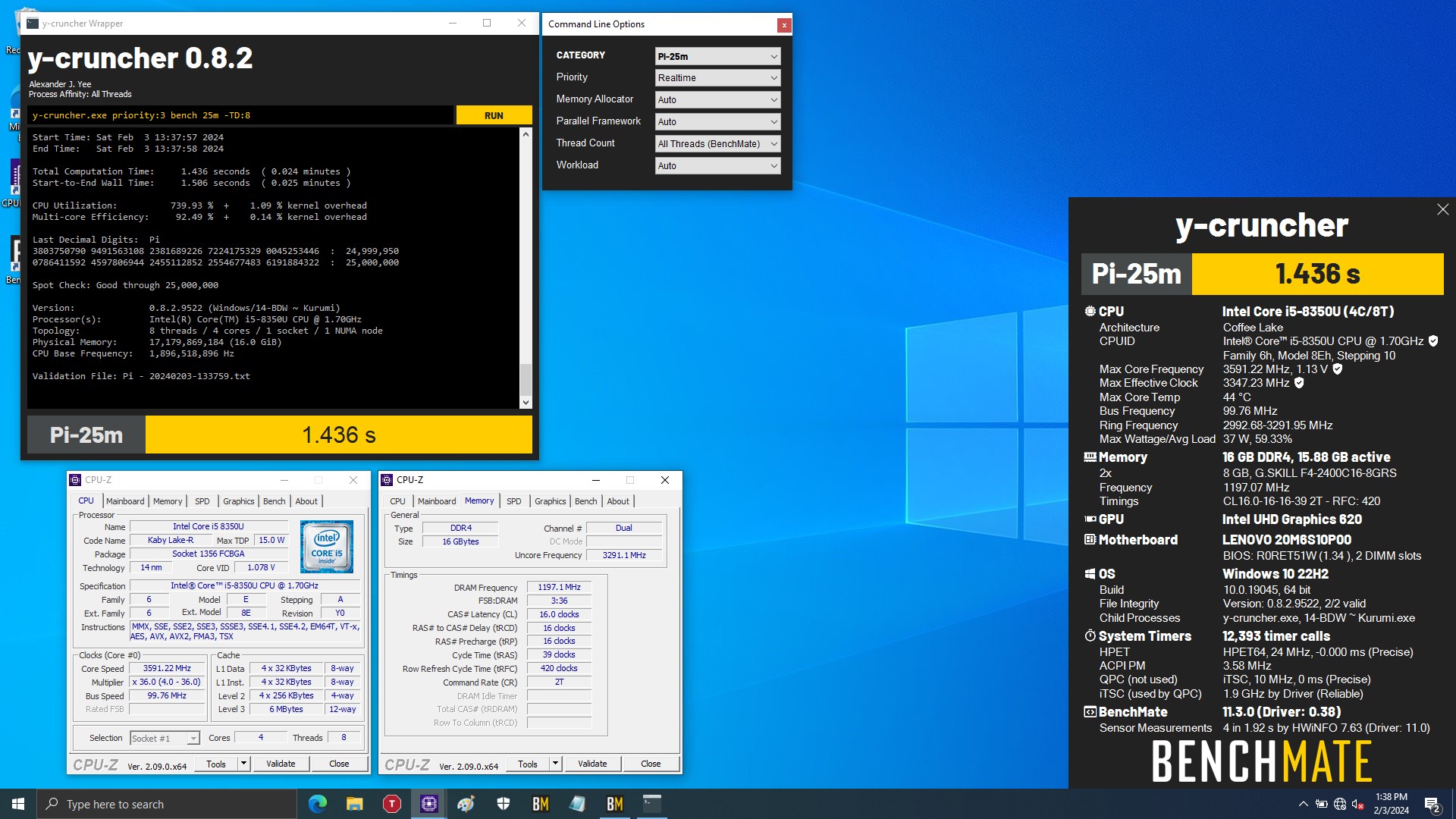Open the Socket #1 selection dropdown in CPU-Z
This screenshot has width=1456, height=819.
point(165,738)
